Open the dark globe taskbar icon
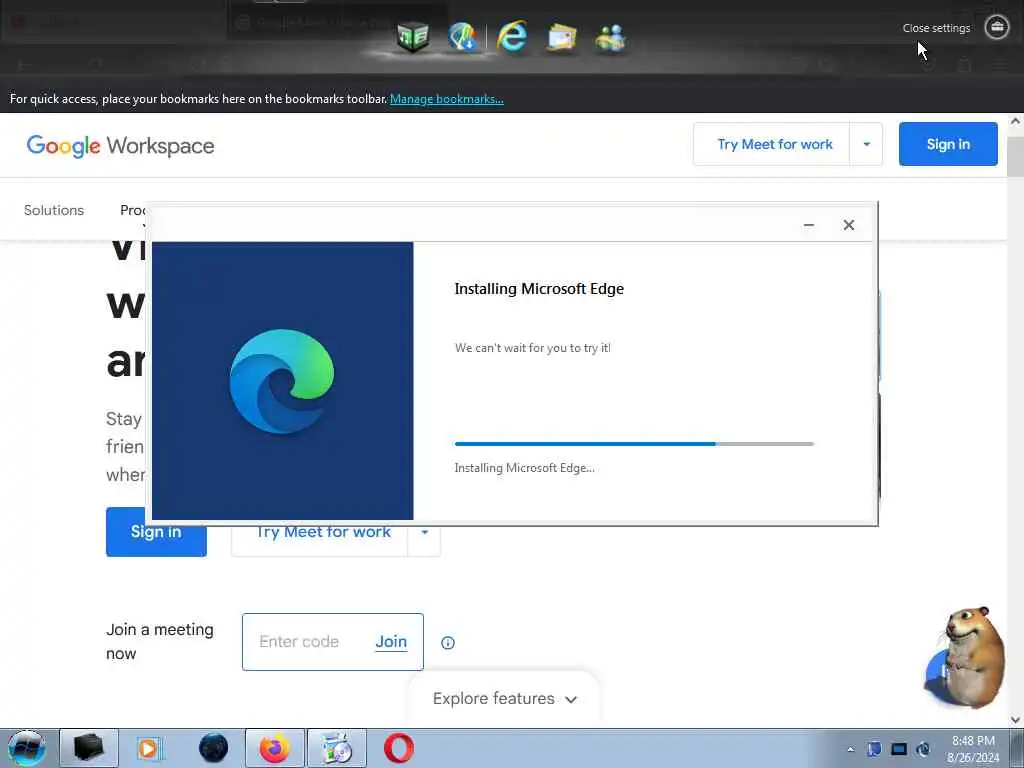The image size is (1024, 768). [213, 748]
